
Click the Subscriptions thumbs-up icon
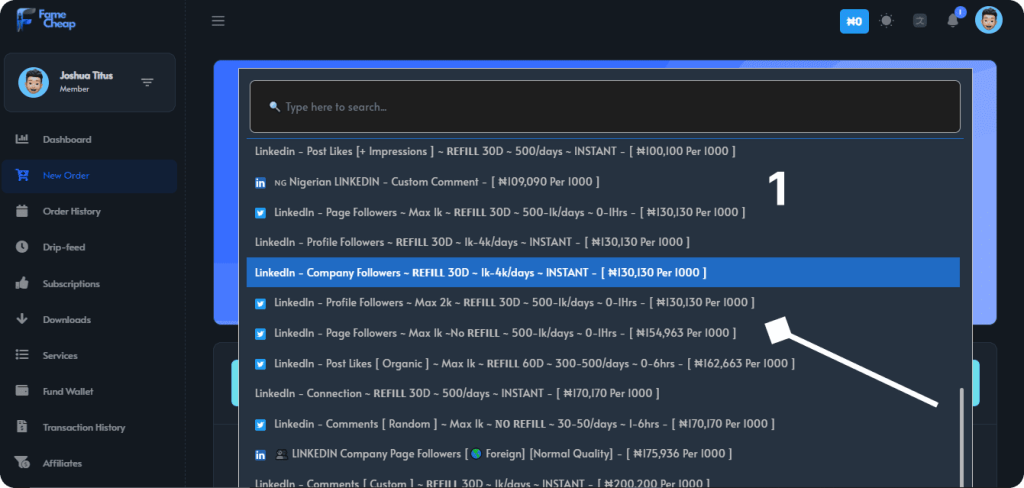(22, 284)
